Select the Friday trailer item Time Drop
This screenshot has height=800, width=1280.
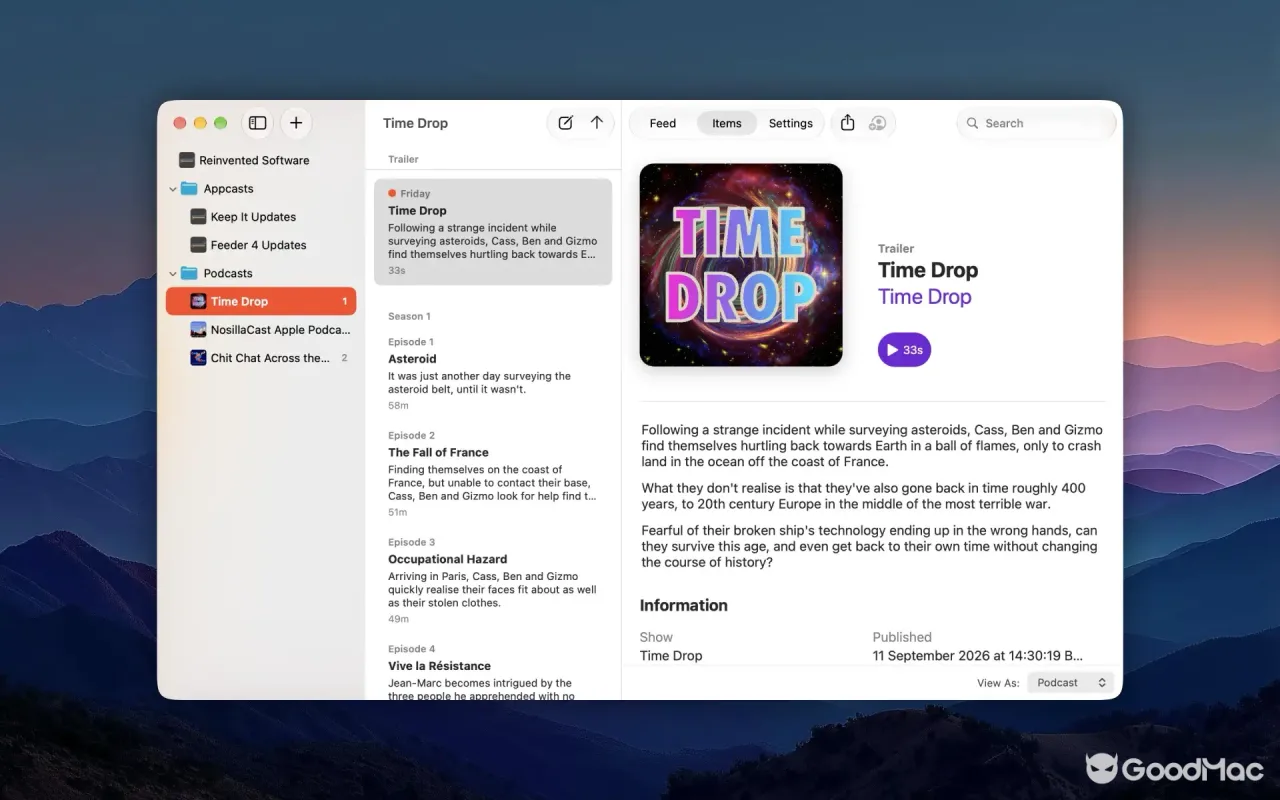click(493, 232)
